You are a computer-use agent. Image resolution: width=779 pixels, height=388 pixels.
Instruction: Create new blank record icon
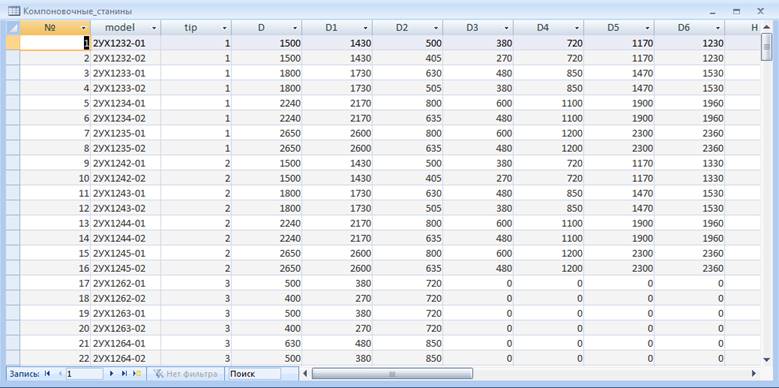tap(138, 373)
